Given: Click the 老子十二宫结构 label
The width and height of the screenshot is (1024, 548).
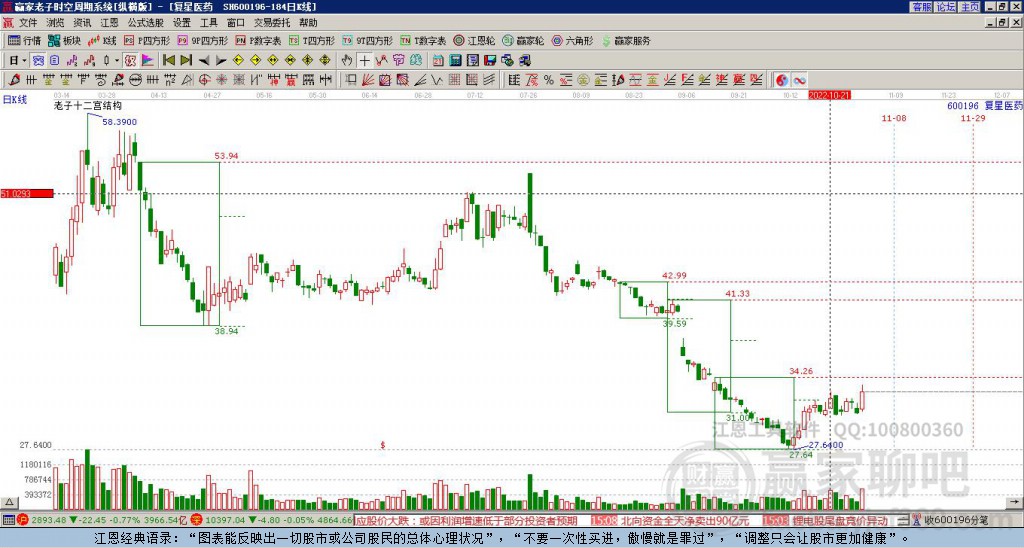Looking at the screenshot, I should pyautogui.click(x=87, y=106).
